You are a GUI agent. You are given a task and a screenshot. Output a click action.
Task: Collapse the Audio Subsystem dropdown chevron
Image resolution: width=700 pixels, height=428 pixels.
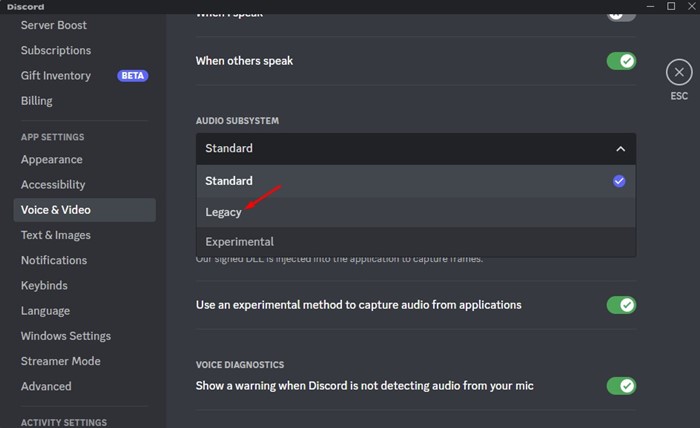click(620, 149)
